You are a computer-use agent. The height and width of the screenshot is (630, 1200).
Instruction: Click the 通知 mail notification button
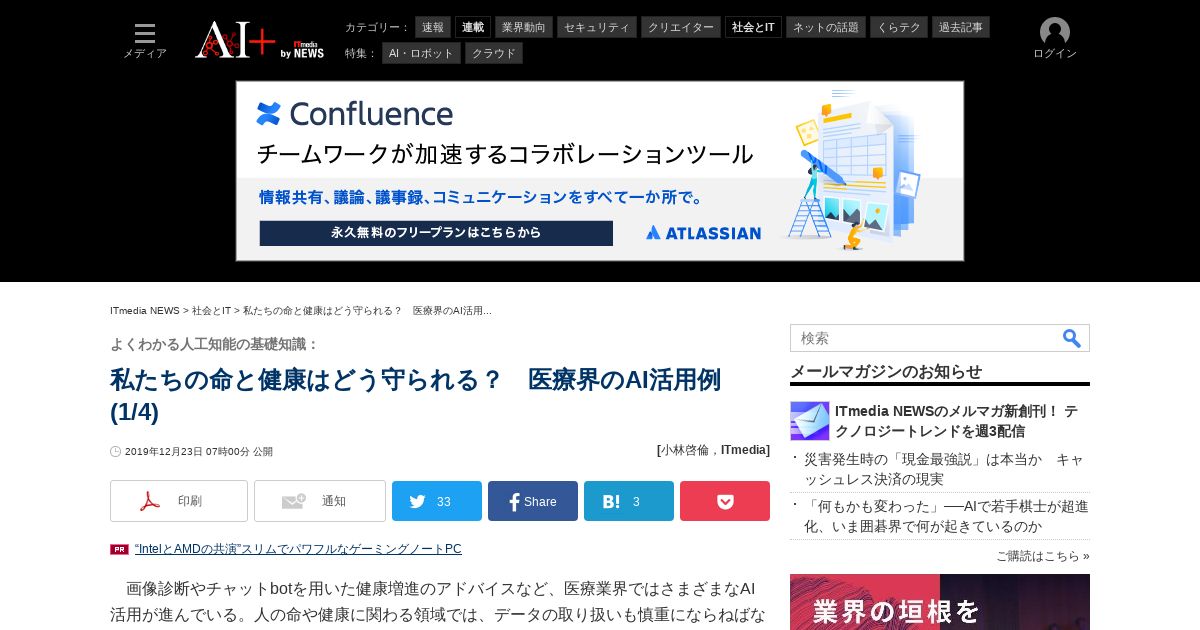320,501
